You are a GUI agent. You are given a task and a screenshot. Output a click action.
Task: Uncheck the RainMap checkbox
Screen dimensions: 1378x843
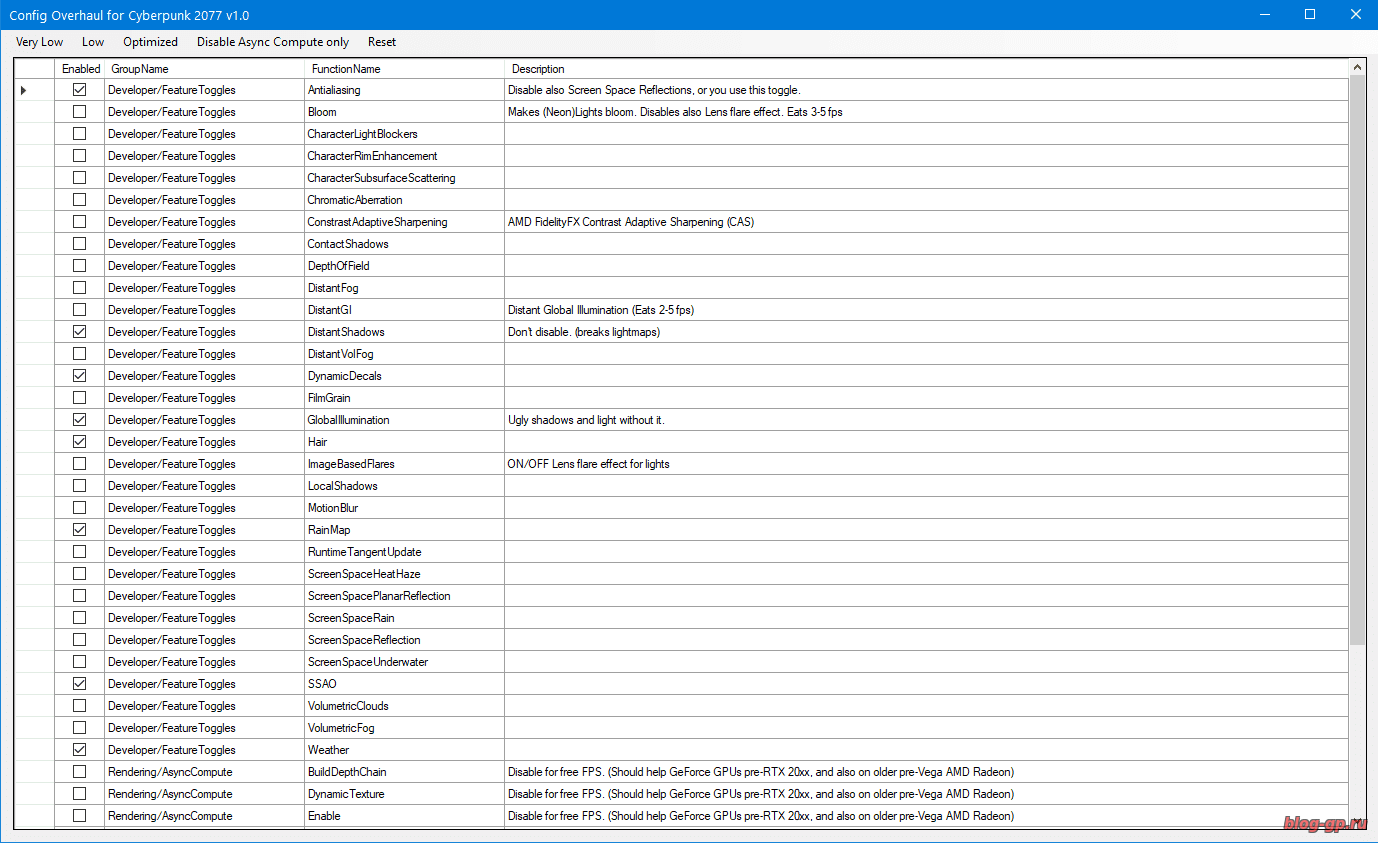click(80, 530)
